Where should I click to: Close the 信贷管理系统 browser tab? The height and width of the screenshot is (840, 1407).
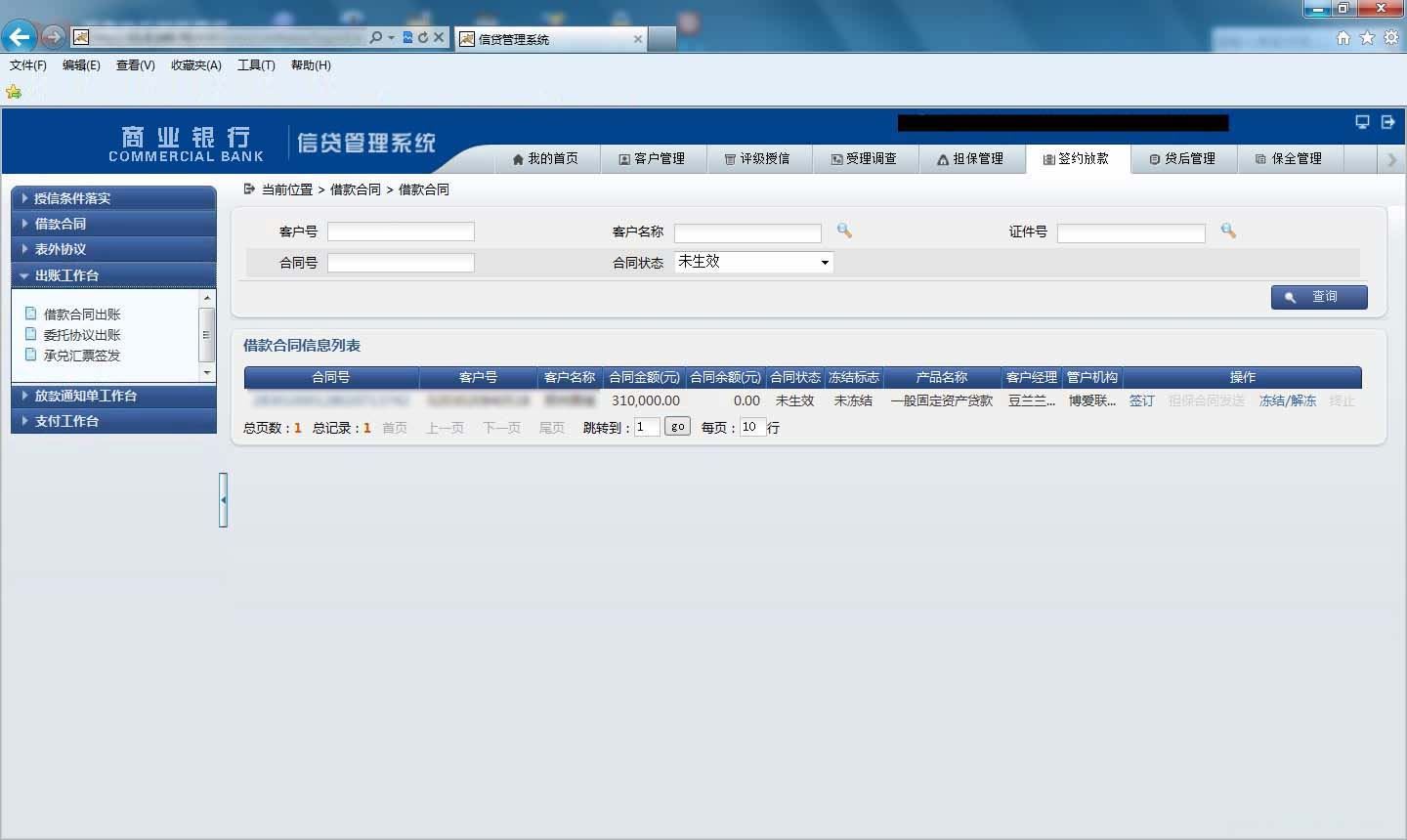coord(638,39)
